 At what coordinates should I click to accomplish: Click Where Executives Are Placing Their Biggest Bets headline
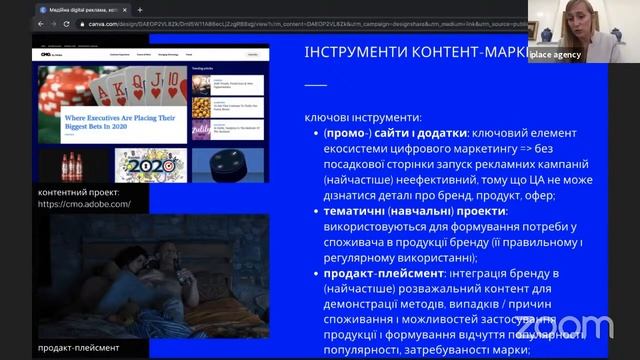(x=120, y=122)
